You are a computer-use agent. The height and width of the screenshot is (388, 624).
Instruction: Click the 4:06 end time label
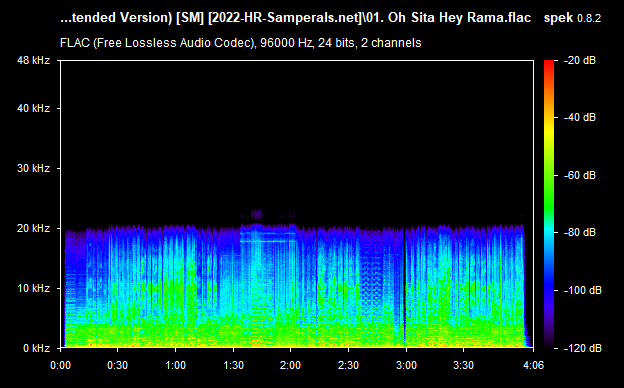pos(533,365)
